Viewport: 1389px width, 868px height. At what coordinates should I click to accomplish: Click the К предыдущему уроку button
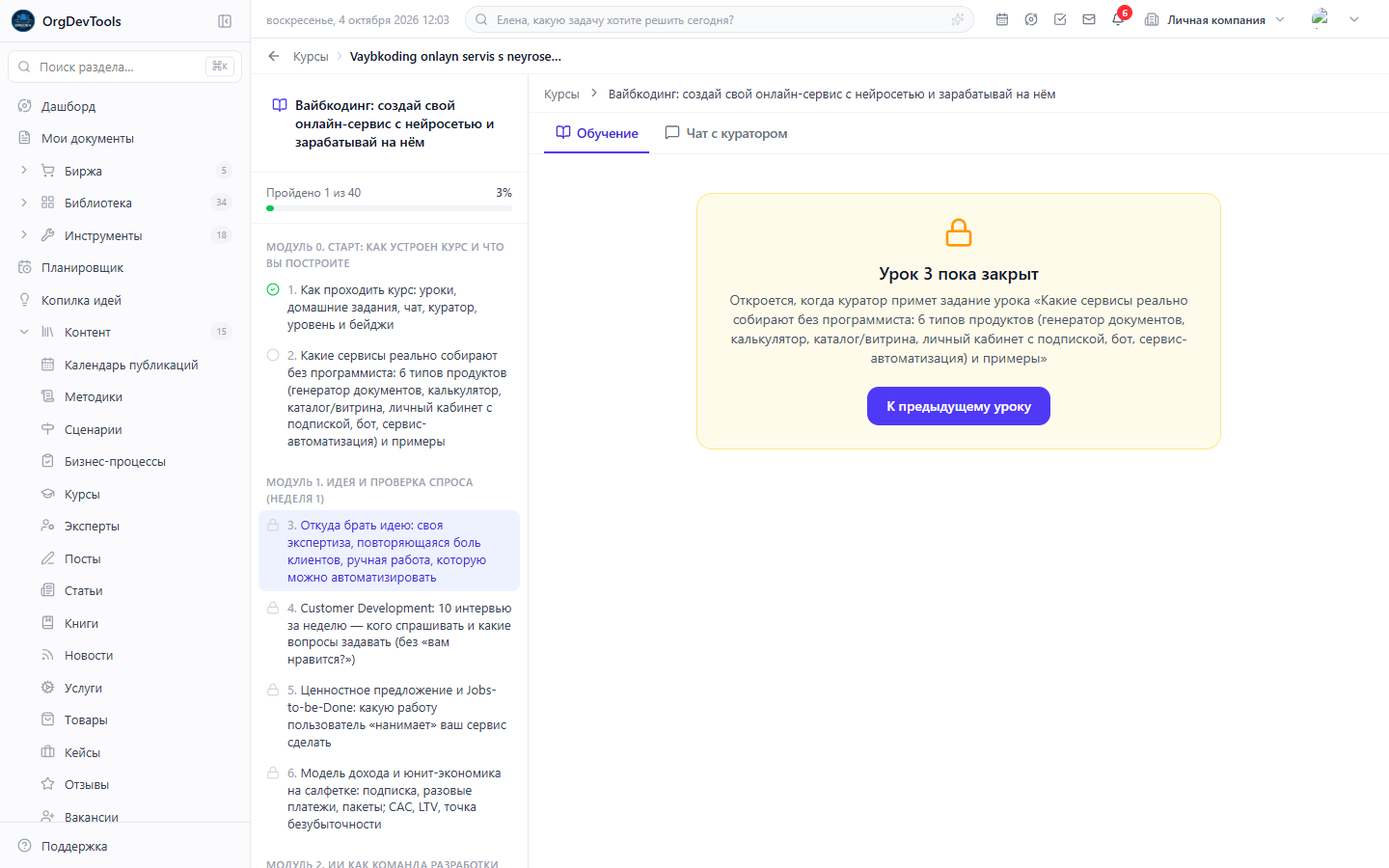(959, 406)
